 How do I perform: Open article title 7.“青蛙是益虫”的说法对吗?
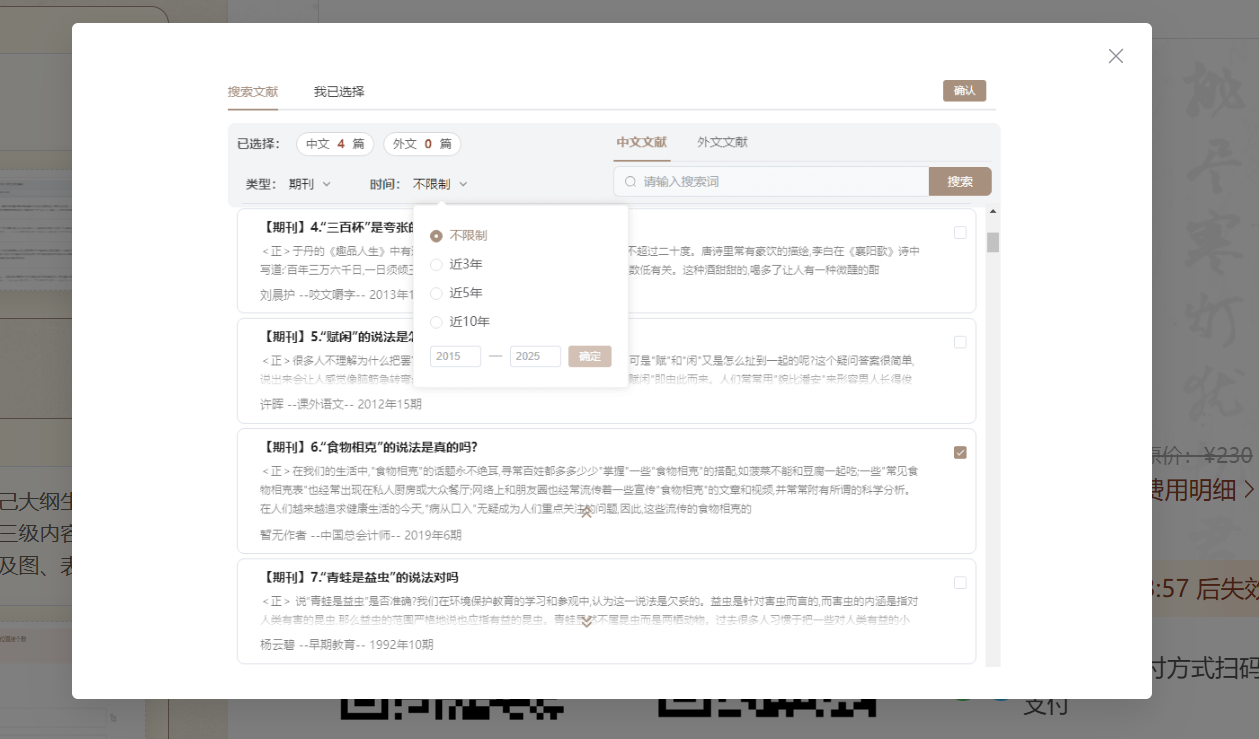(x=359, y=577)
